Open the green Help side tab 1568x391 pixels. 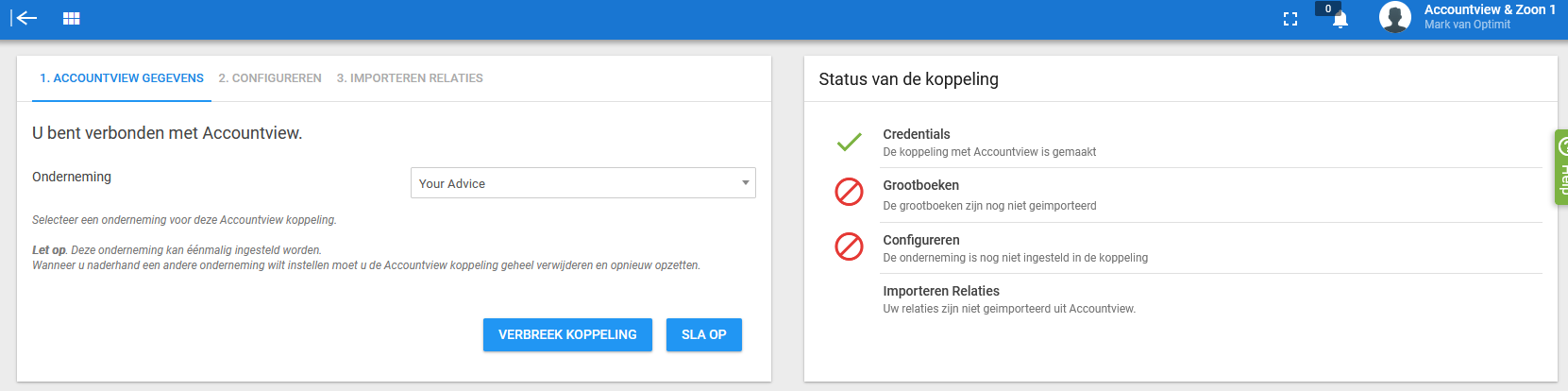pyautogui.click(x=1561, y=167)
